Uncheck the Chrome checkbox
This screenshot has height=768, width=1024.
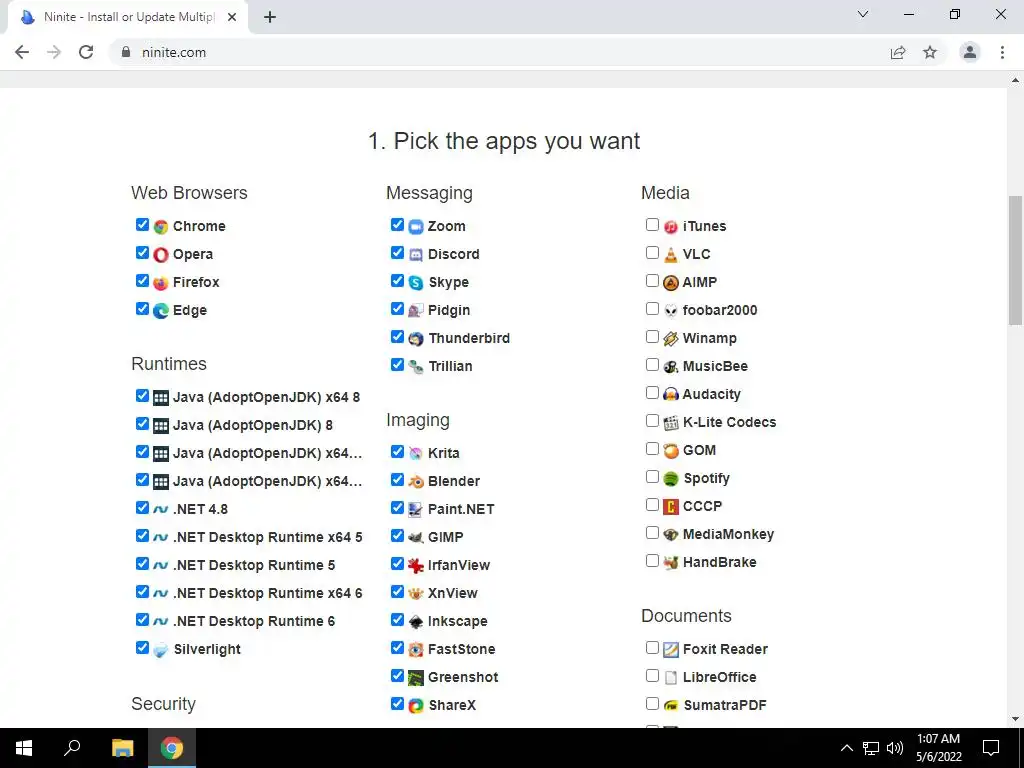(142, 225)
